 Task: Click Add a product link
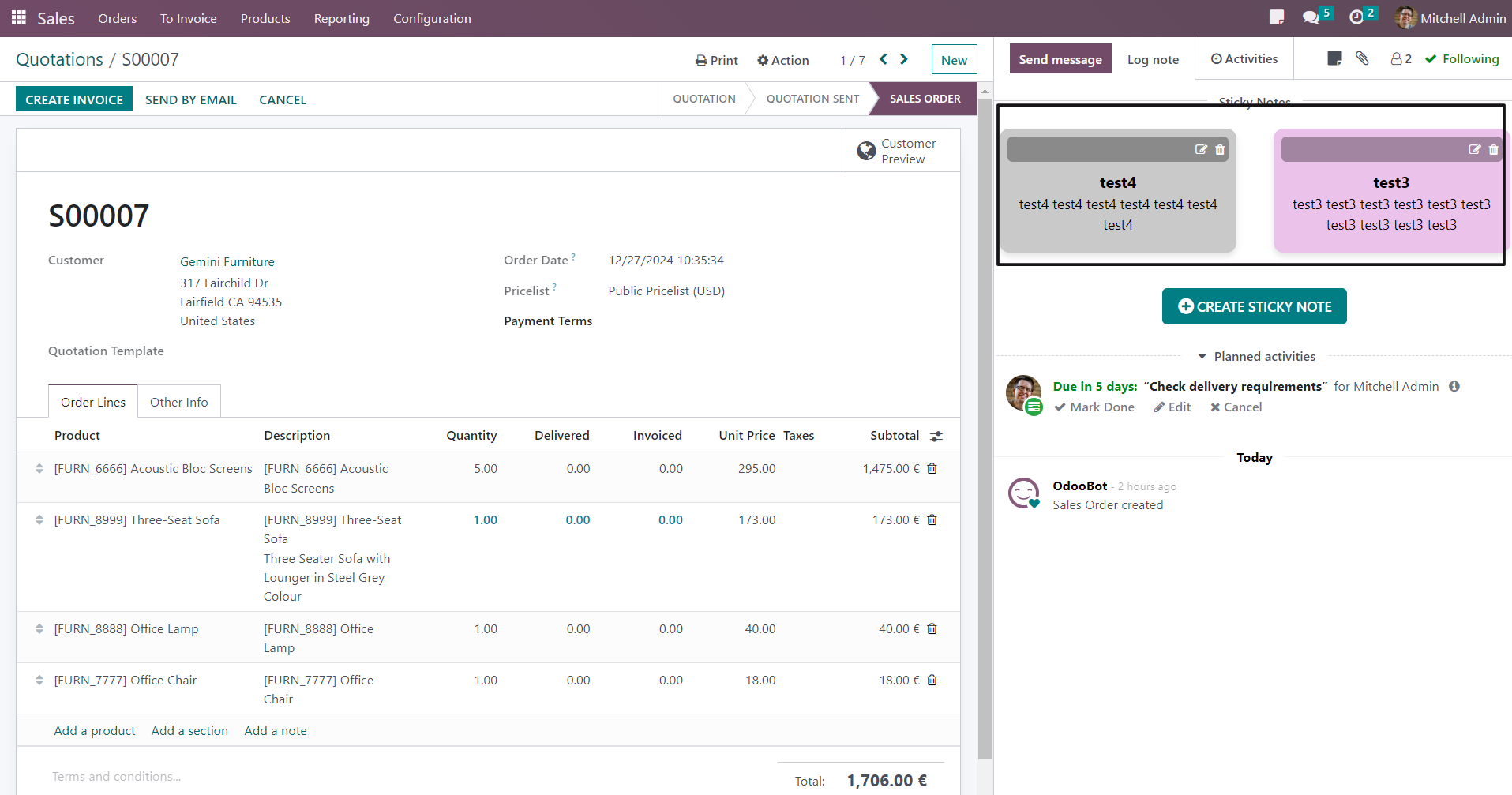coord(95,730)
